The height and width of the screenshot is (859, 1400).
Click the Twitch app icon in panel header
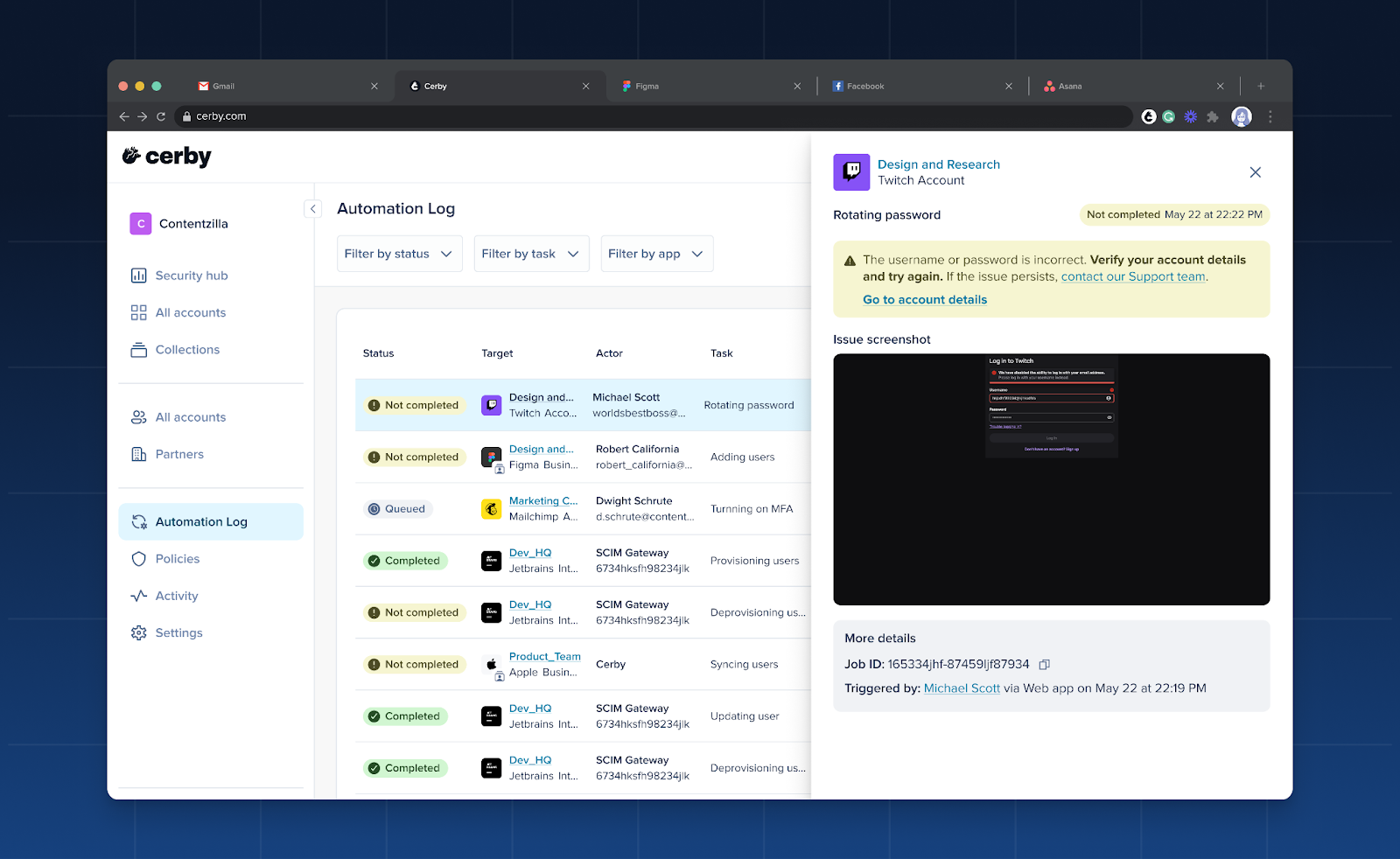pos(851,172)
